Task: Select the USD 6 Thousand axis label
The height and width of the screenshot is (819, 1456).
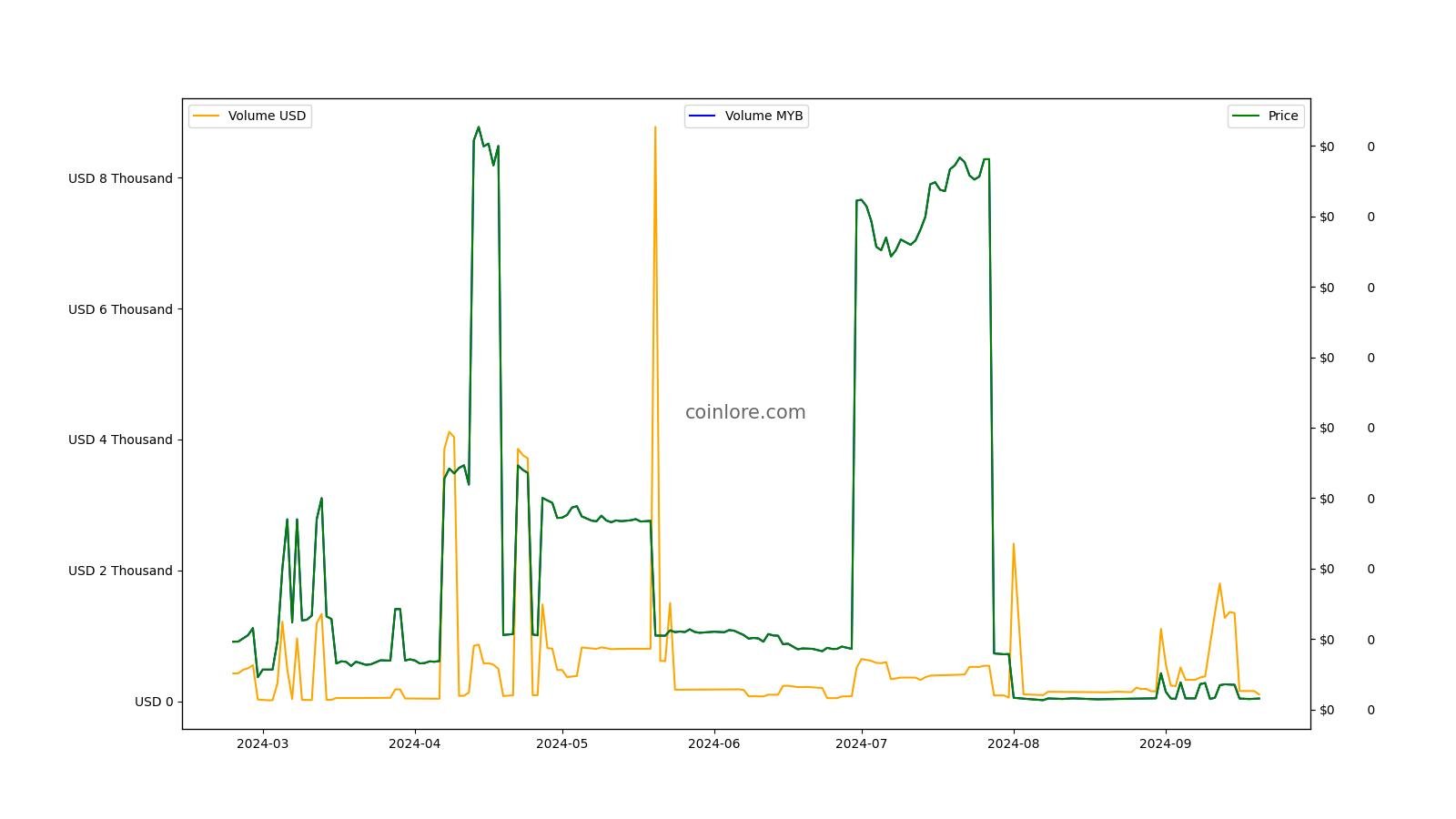Action: tap(120, 309)
